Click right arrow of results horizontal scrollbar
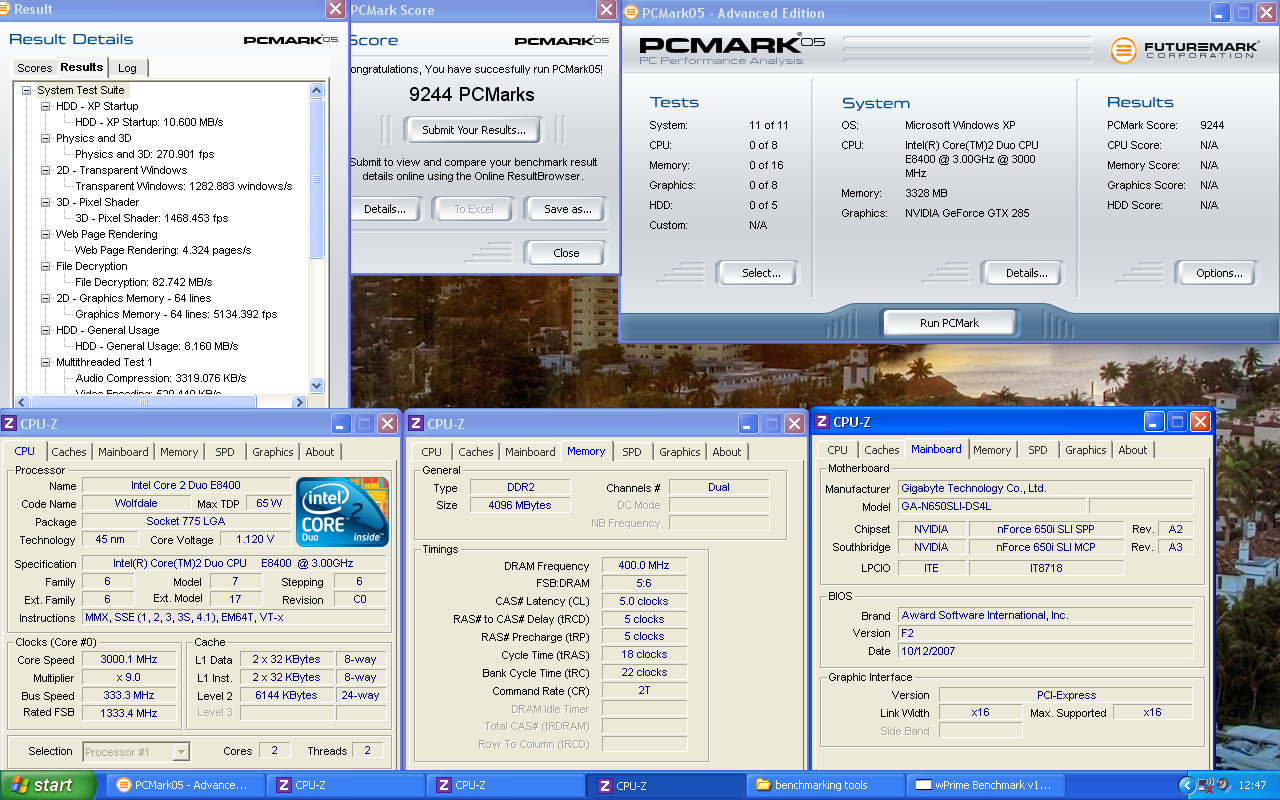Screen dimensions: 1280x800 [299, 402]
